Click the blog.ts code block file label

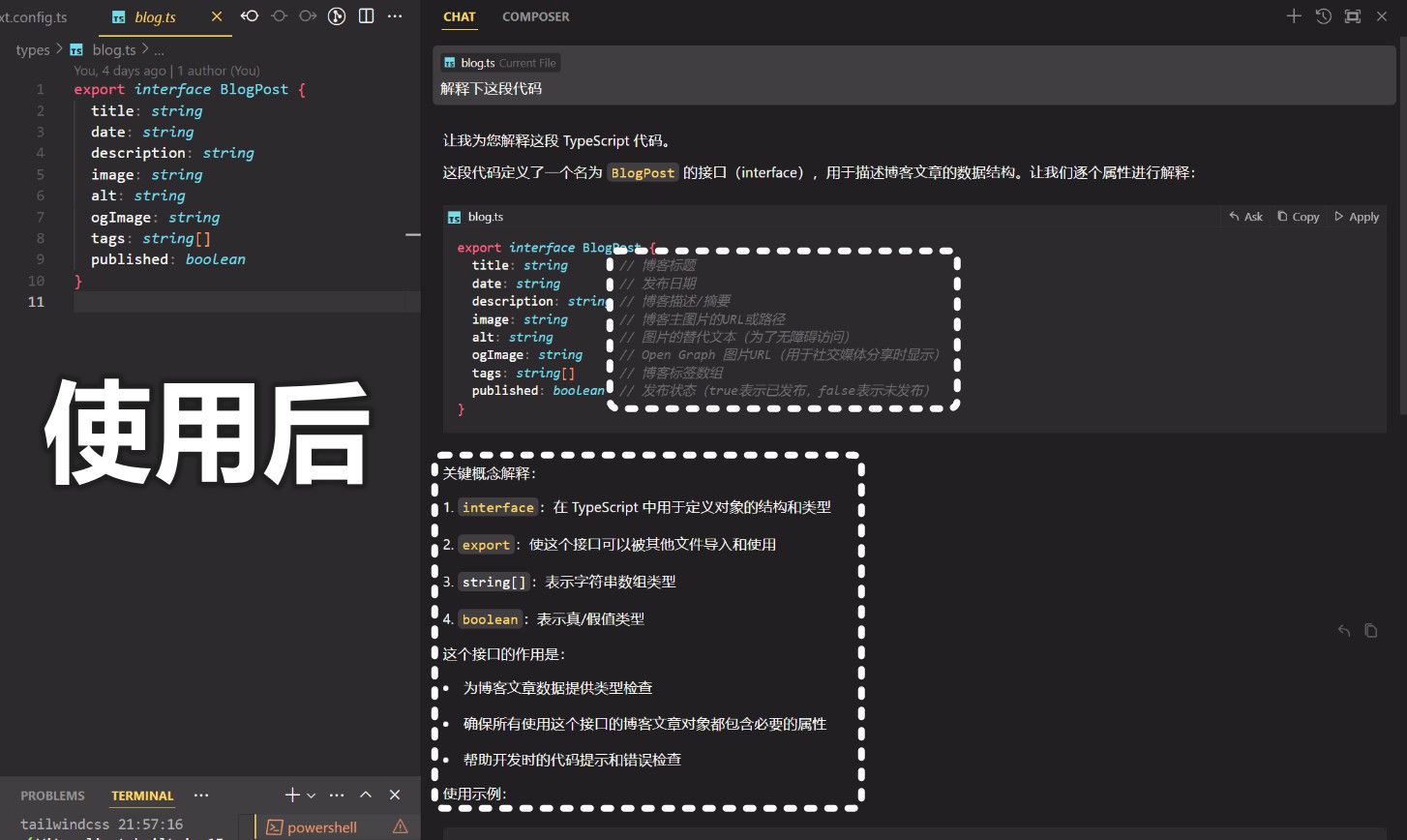coord(476,217)
